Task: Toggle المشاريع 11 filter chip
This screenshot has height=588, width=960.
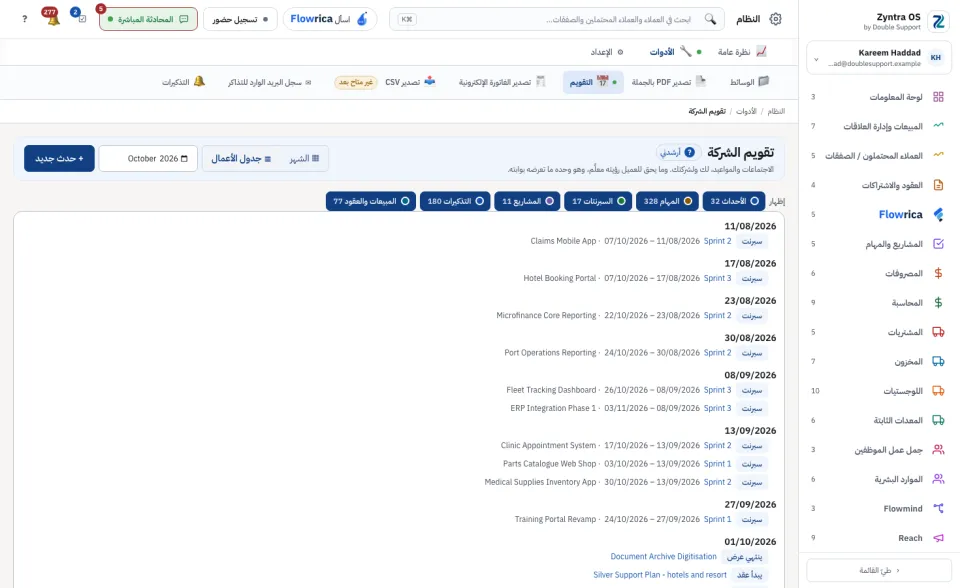Action: coord(527,201)
